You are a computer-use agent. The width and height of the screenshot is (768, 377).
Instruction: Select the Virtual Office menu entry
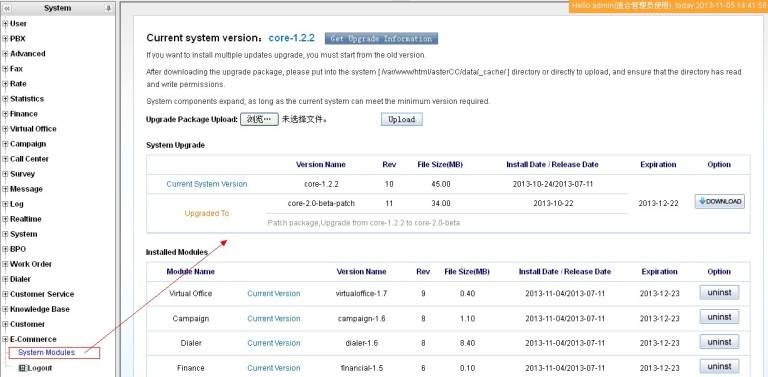33,129
